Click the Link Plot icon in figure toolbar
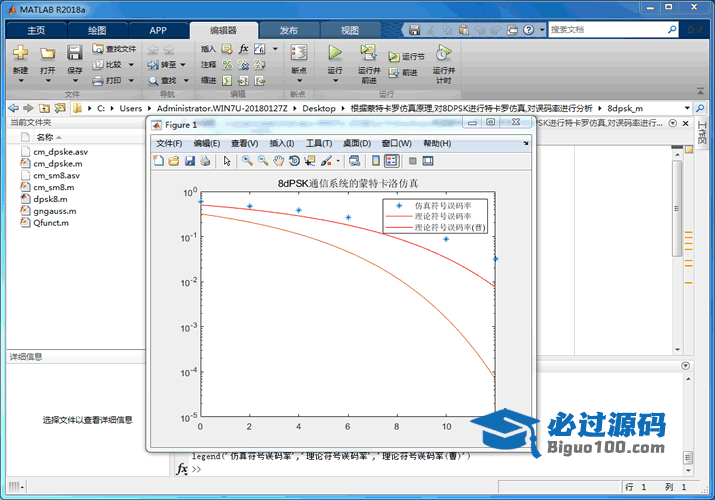 tap(354, 161)
